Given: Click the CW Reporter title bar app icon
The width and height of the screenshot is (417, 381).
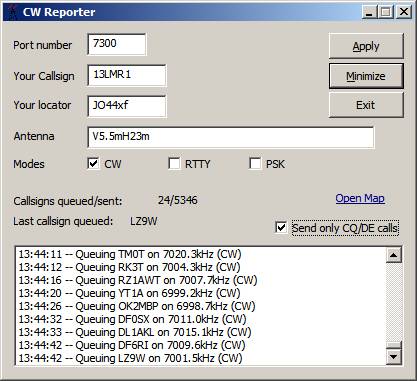Looking at the screenshot, I should coord(13,12).
